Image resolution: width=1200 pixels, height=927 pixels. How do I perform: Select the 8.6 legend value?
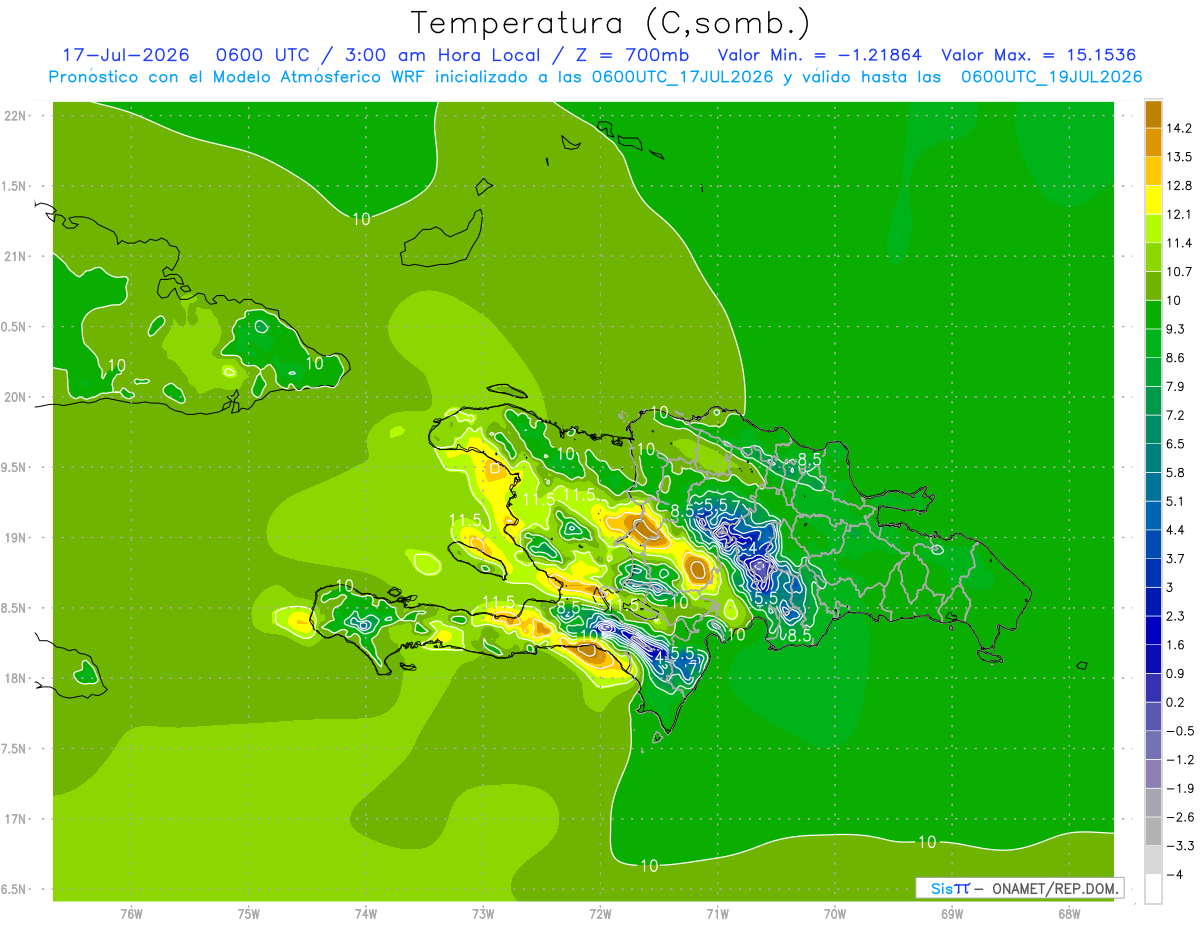click(1177, 358)
